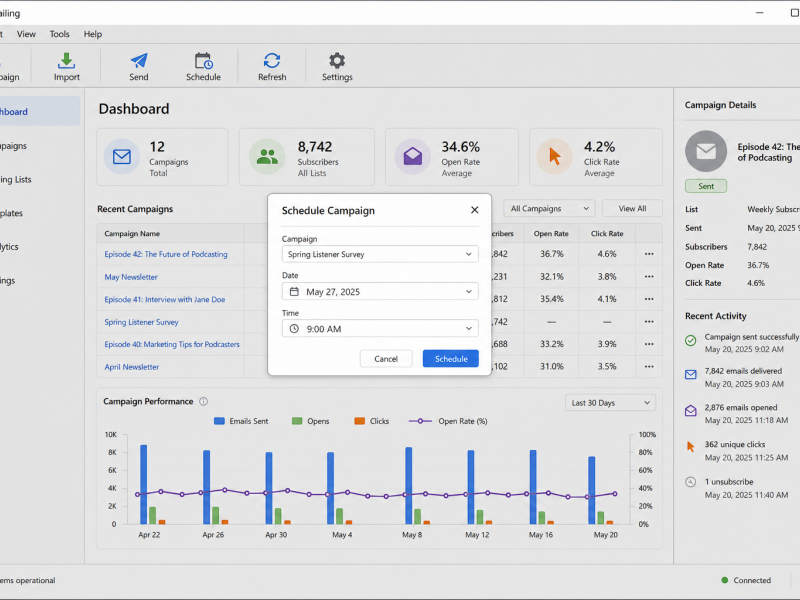Click the clock icon in Time field
800x600 pixels.
click(x=294, y=329)
